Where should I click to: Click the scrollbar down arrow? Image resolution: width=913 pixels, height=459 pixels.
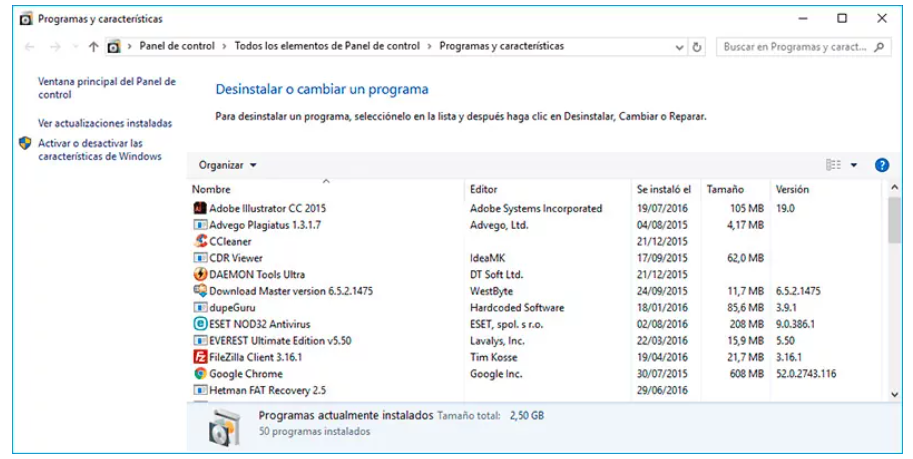click(894, 394)
